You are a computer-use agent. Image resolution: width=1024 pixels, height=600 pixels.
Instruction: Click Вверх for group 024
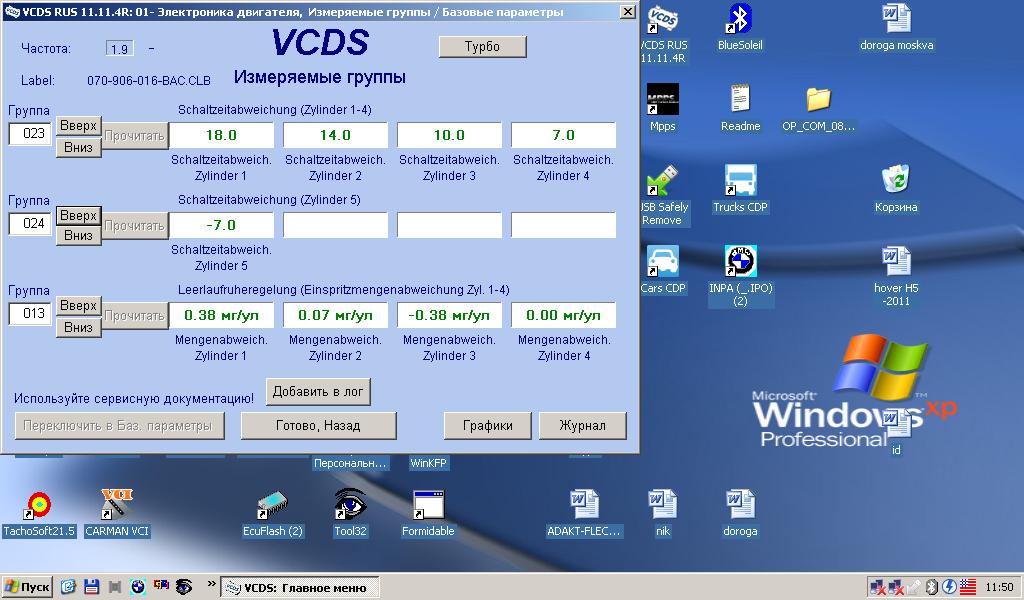[x=78, y=215]
